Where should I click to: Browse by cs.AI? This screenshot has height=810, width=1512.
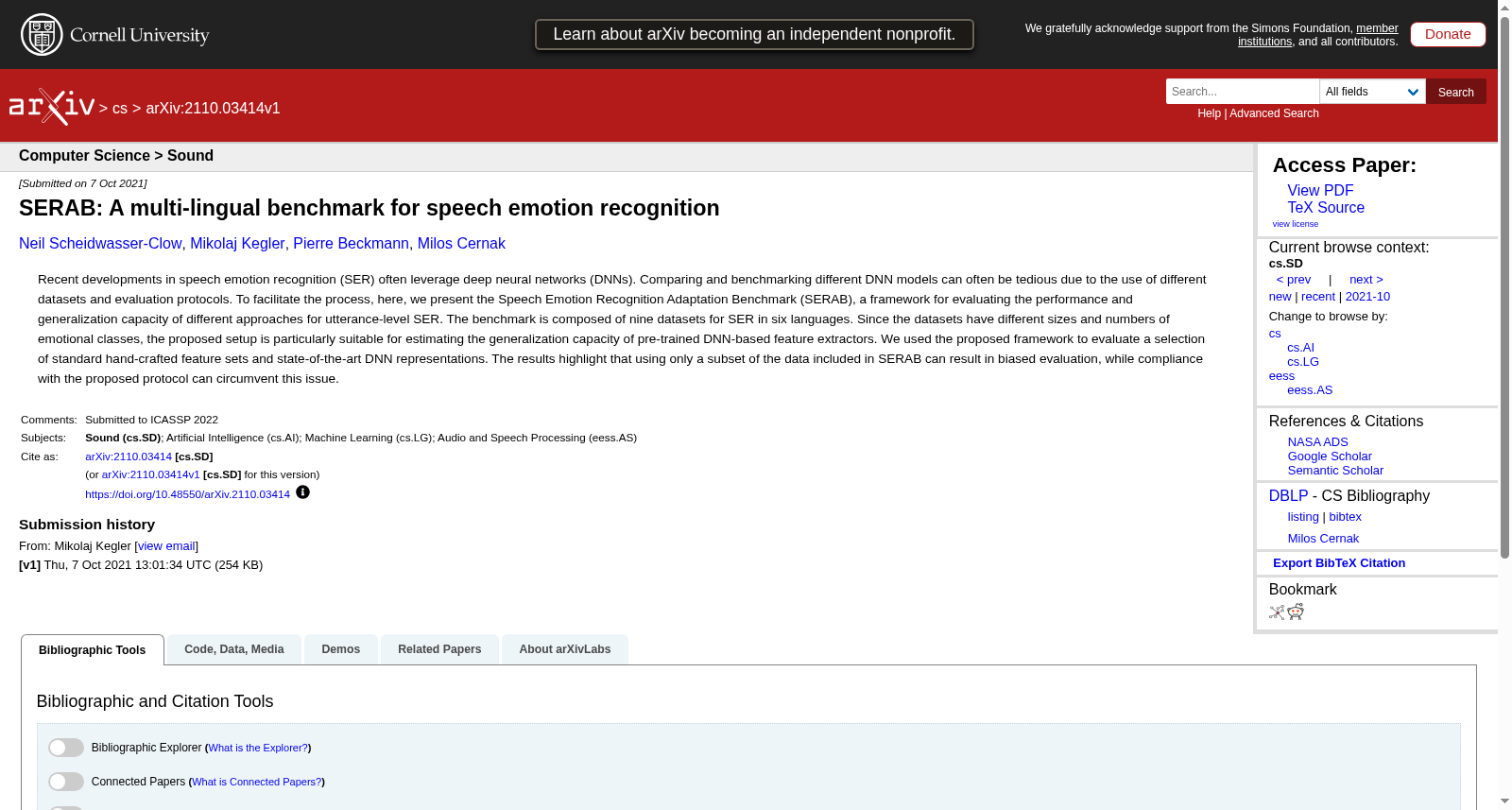1300,348
